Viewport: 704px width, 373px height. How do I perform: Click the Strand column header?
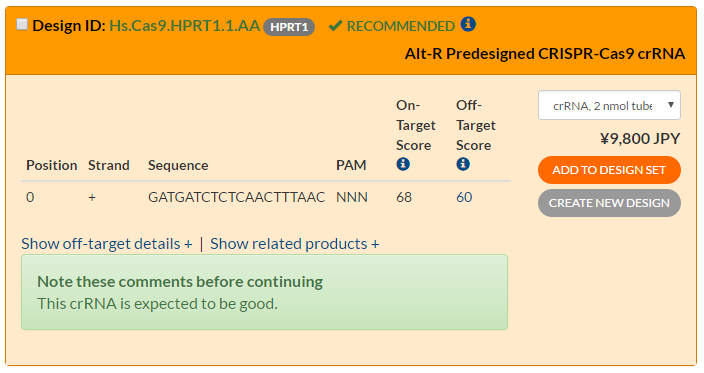coord(109,165)
